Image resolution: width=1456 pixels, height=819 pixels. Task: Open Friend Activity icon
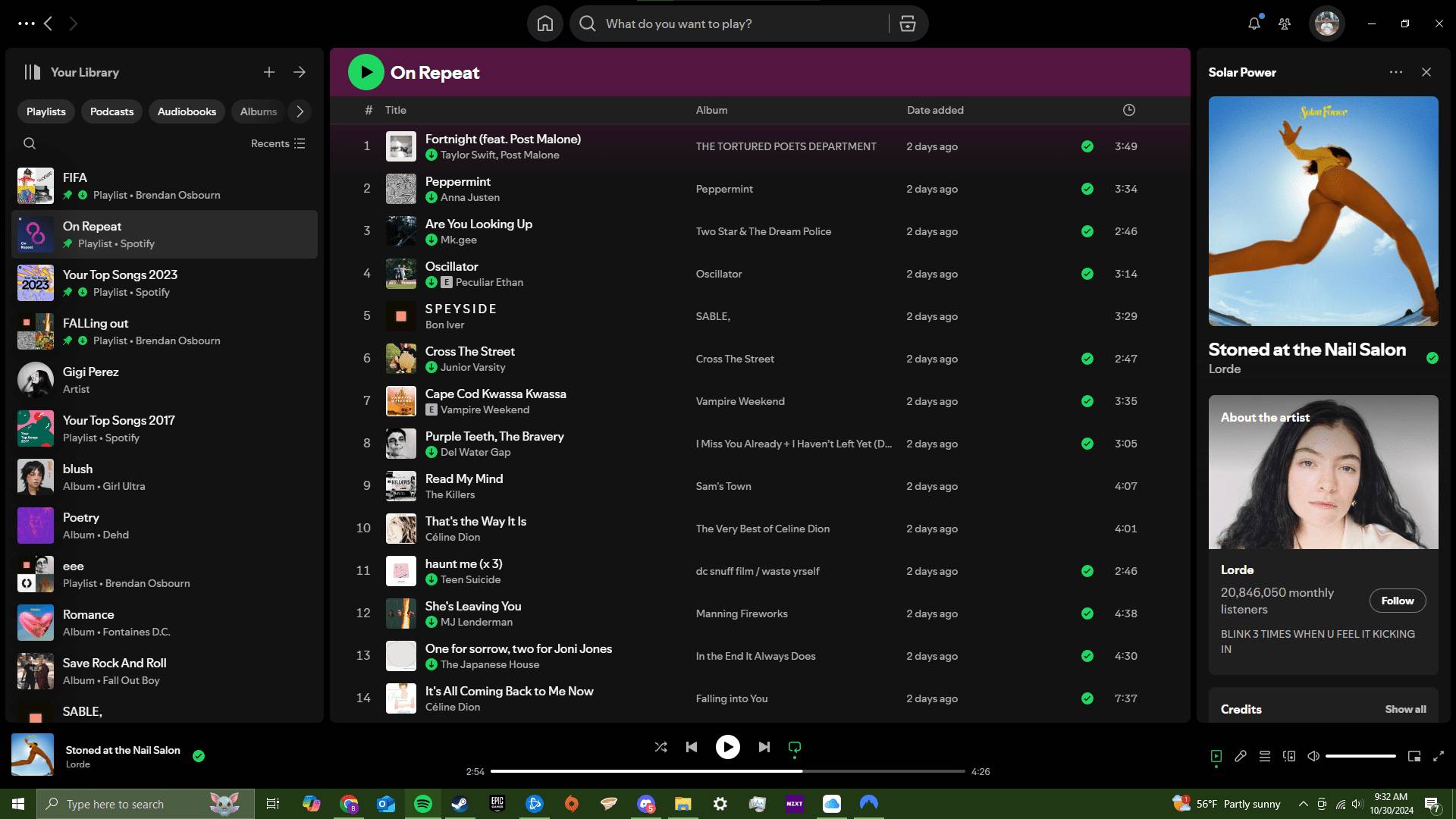(1285, 24)
